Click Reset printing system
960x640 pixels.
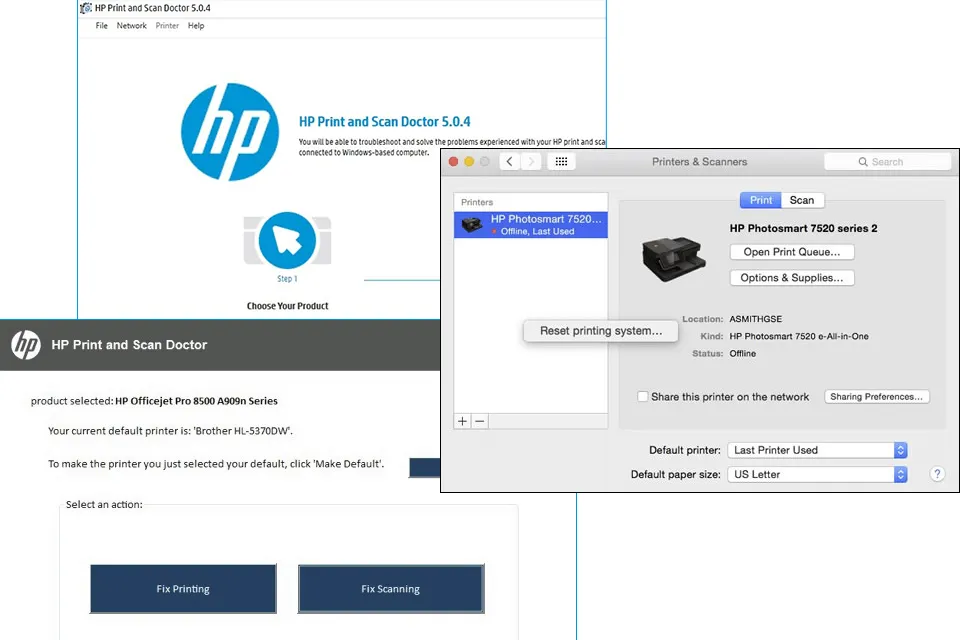click(x=600, y=330)
